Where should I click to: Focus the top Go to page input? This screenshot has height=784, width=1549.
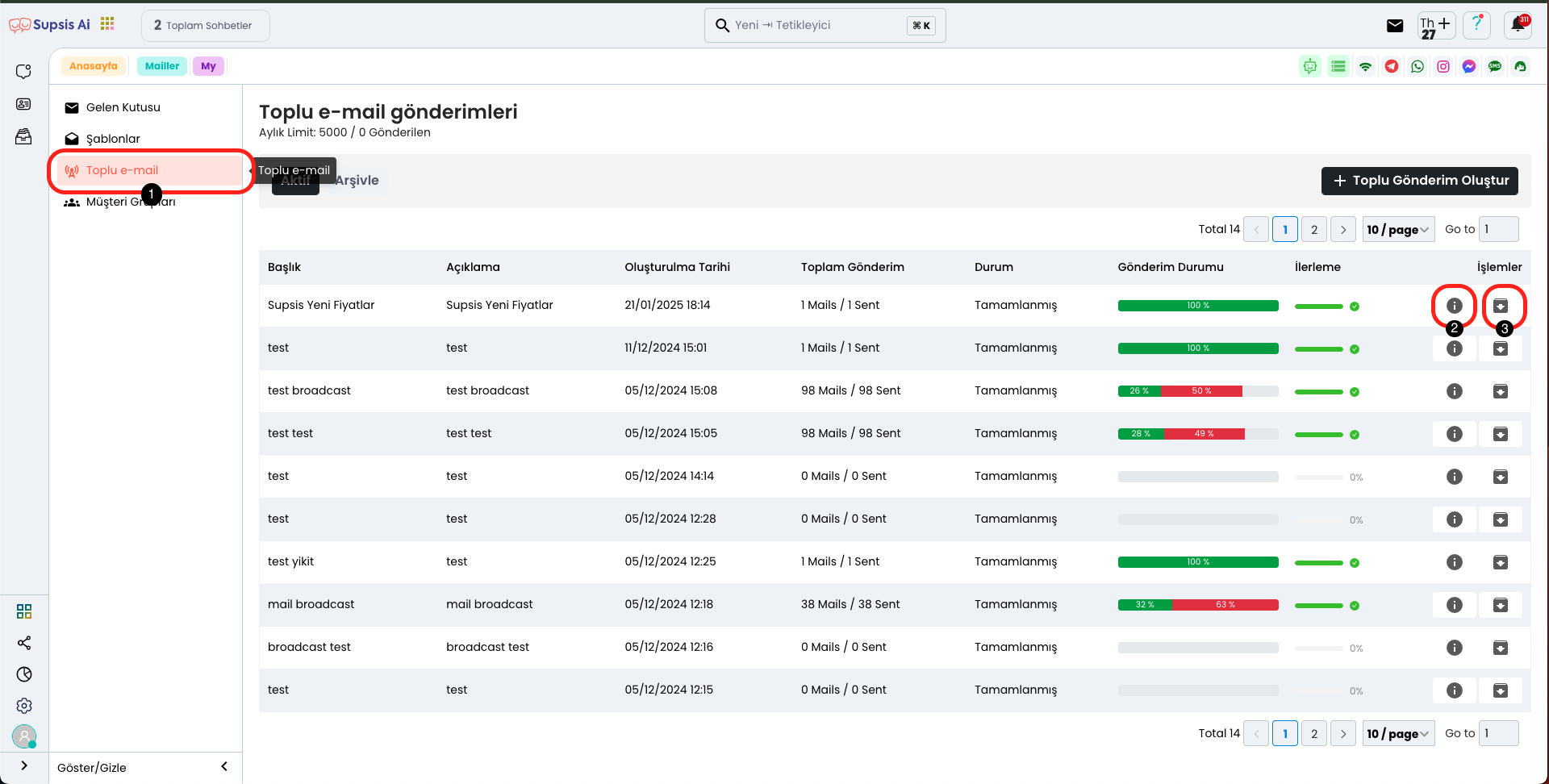1498,230
